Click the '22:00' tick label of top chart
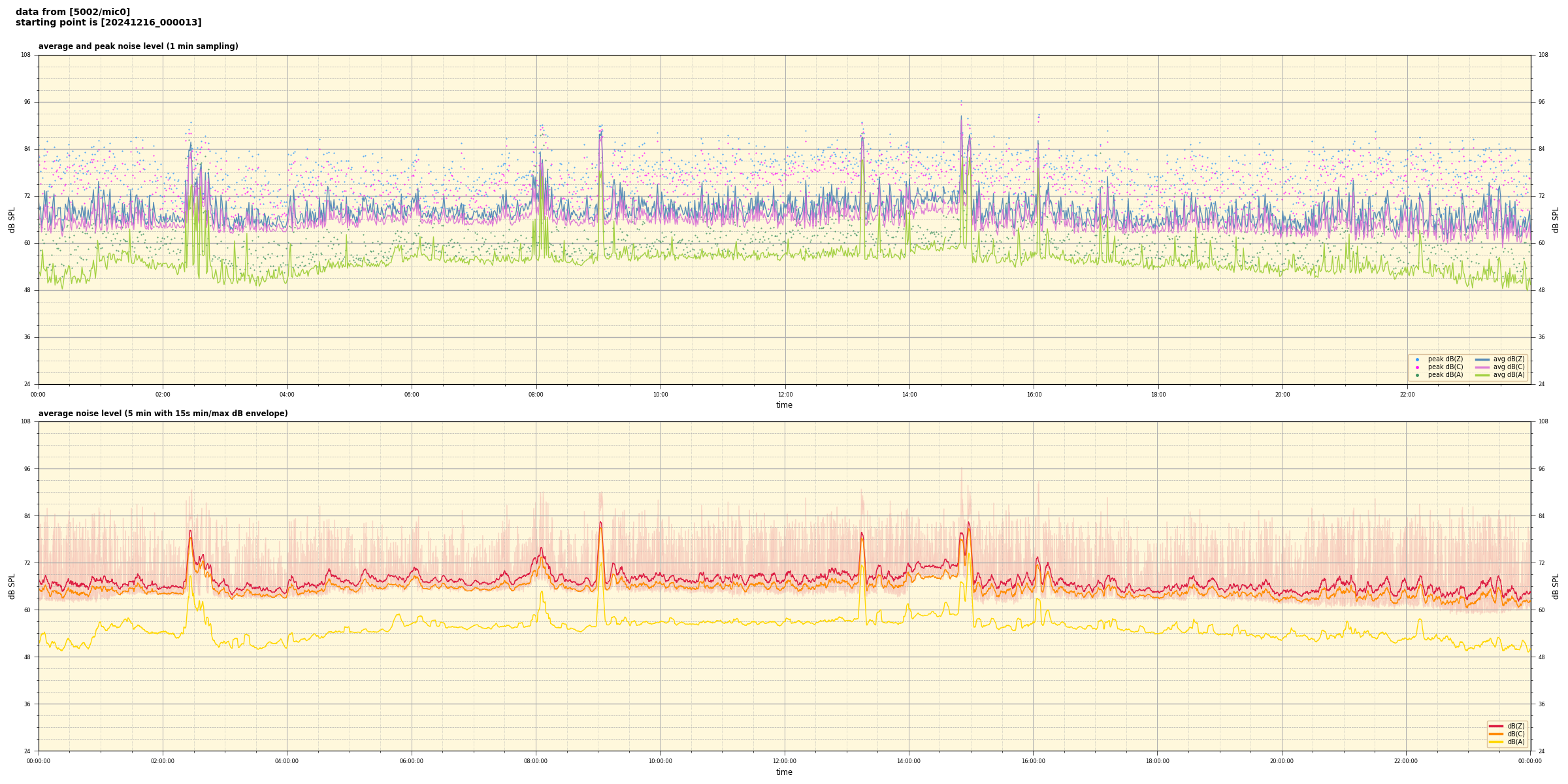Viewport: 1568px width, 784px height. pos(1407,395)
